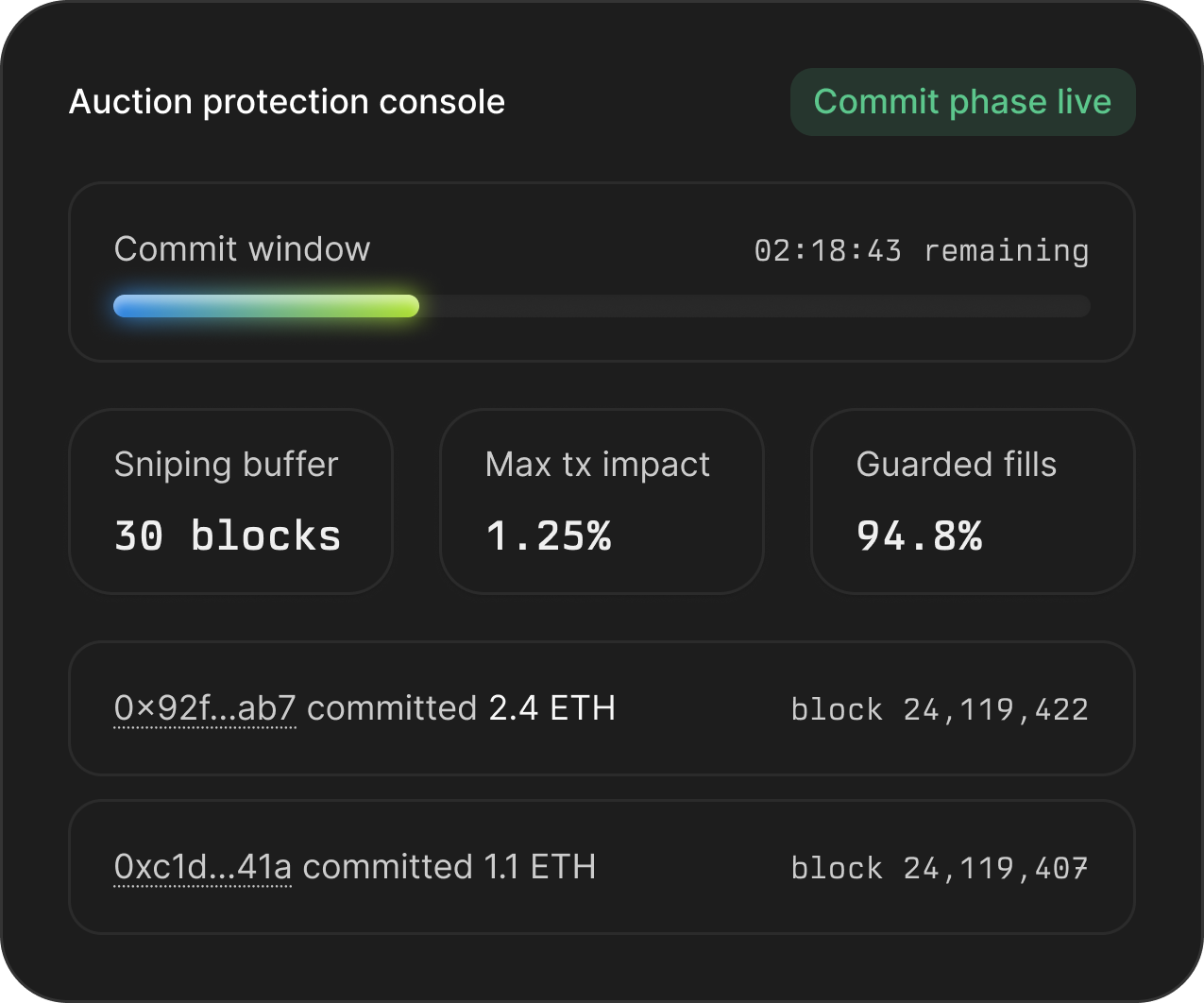
Task: Open the 0x92f…ab7 address link
Action: tap(205, 708)
